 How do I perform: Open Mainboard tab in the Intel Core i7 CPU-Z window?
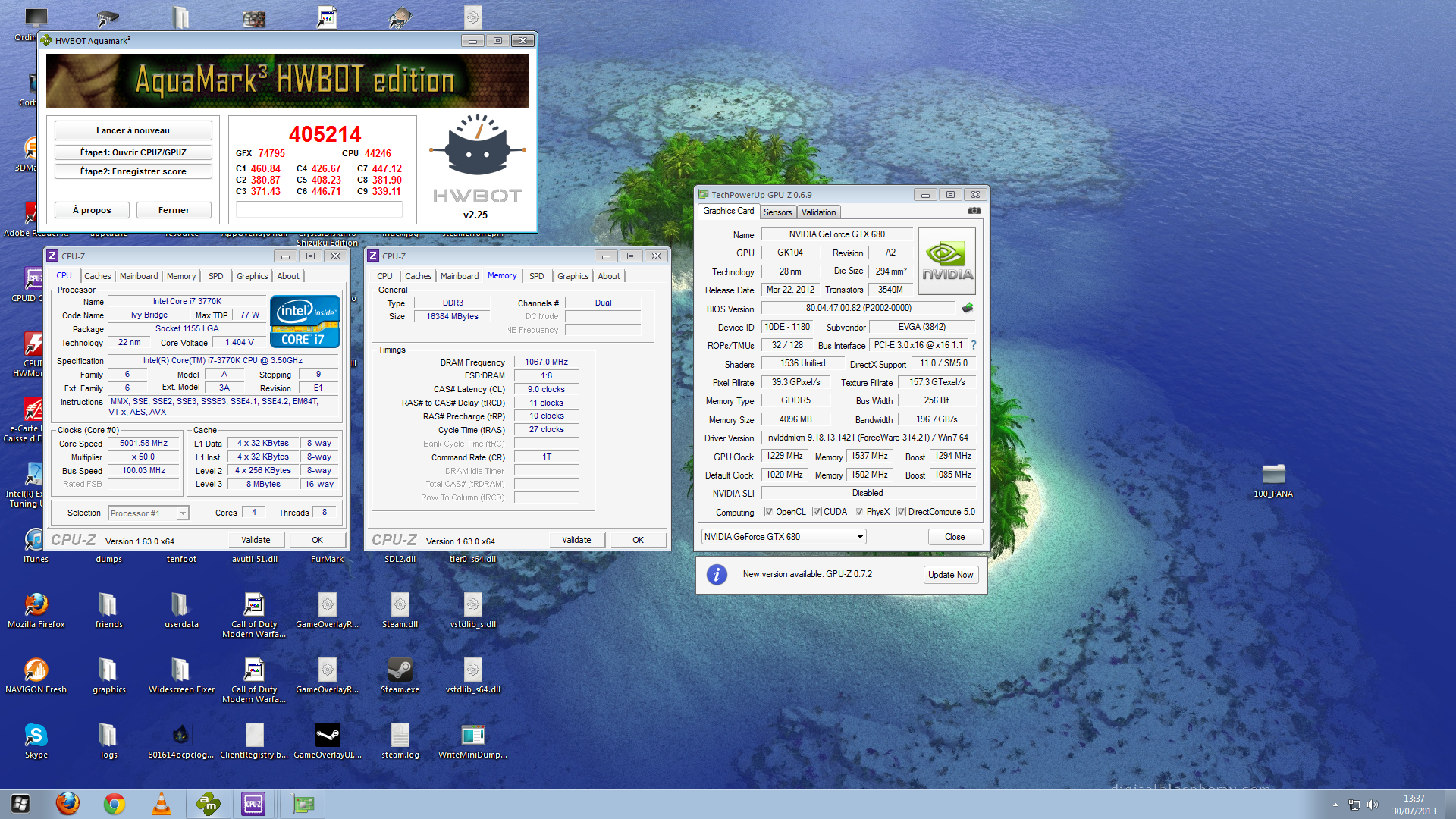pos(139,276)
